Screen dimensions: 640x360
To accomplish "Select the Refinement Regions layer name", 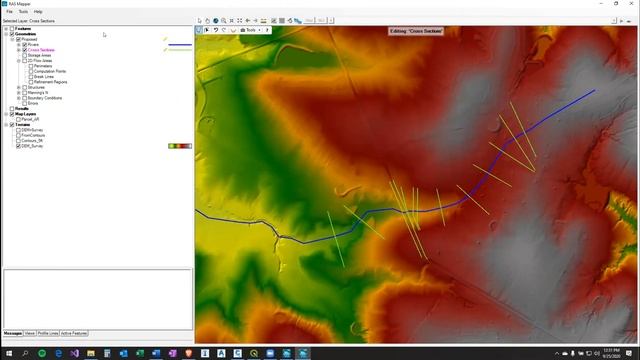I will coord(51,82).
